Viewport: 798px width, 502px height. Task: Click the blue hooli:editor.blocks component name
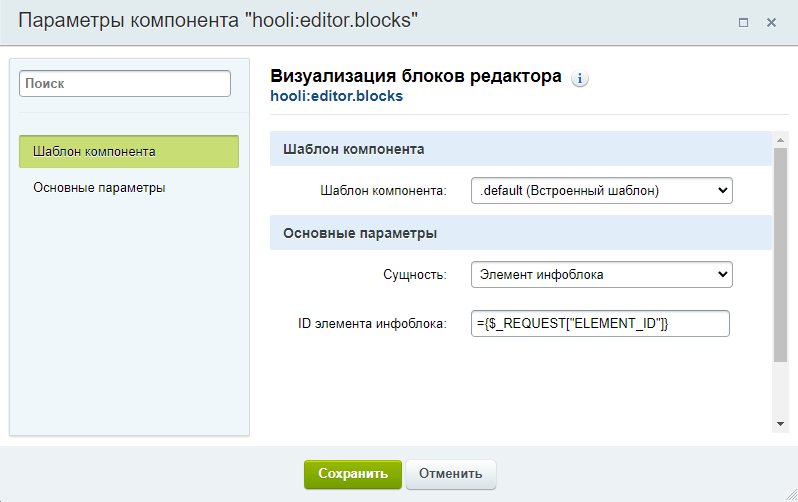coord(336,97)
